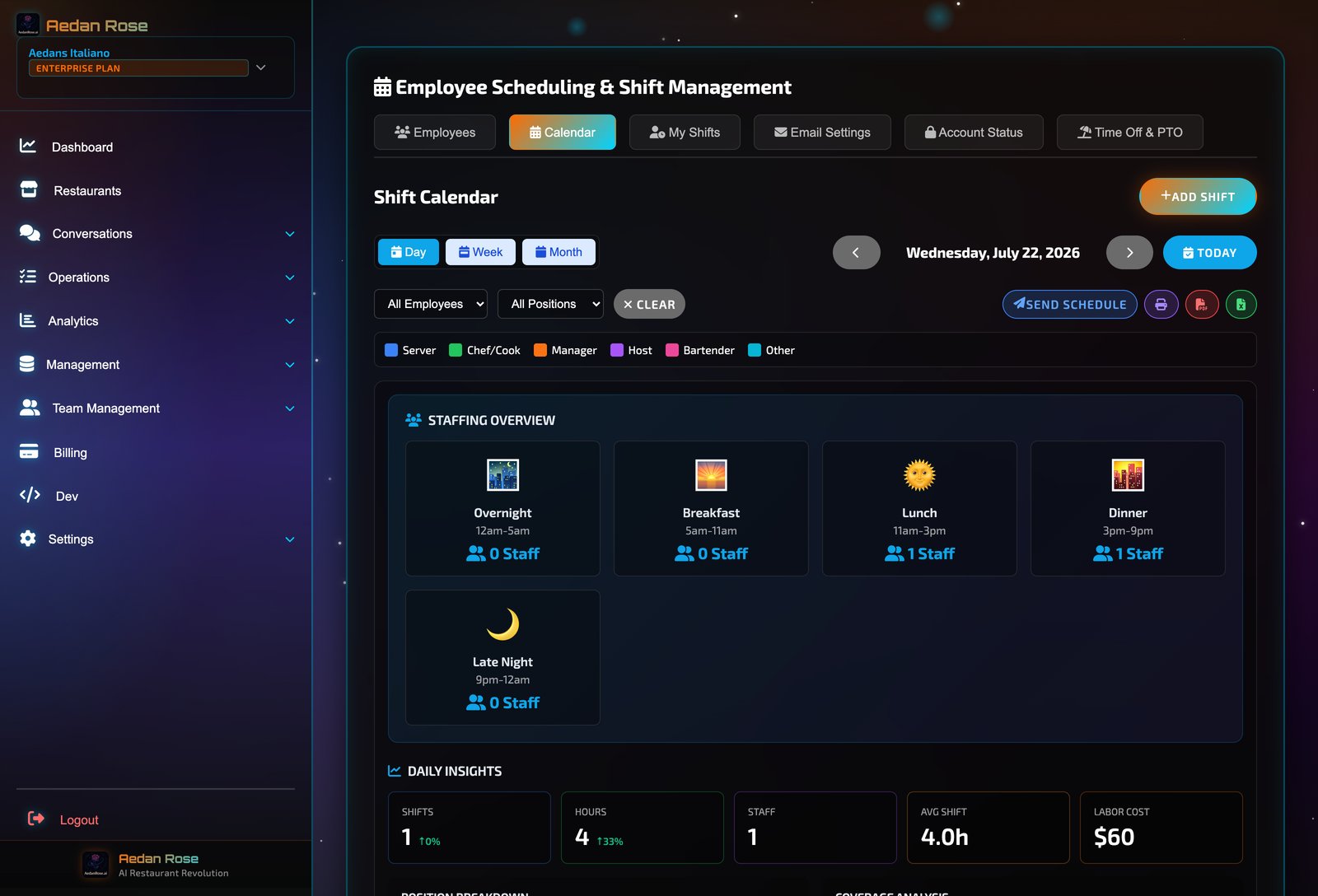Viewport: 1318px width, 896px height.
Task: Clear the schedule filters
Action: [649, 304]
